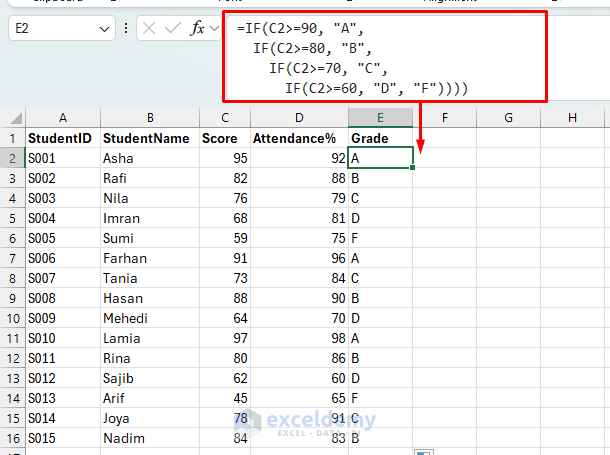Image resolution: width=610 pixels, height=455 pixels.
Task: Click cell containing S011
Action: [x=63, y=358]
